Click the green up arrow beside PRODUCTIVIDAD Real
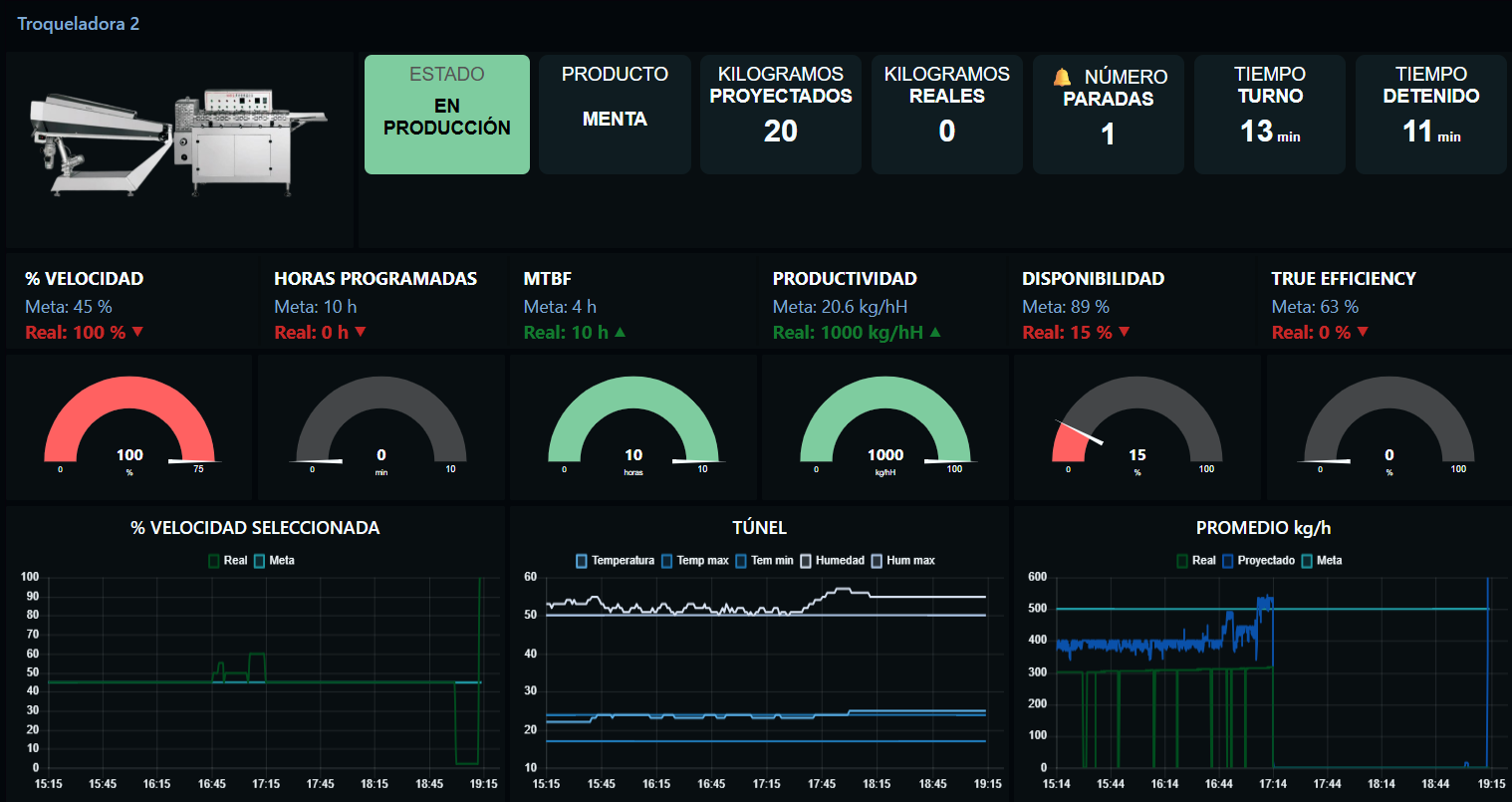The height and width of the screenshot is (802, 1512). pos(935,332)
